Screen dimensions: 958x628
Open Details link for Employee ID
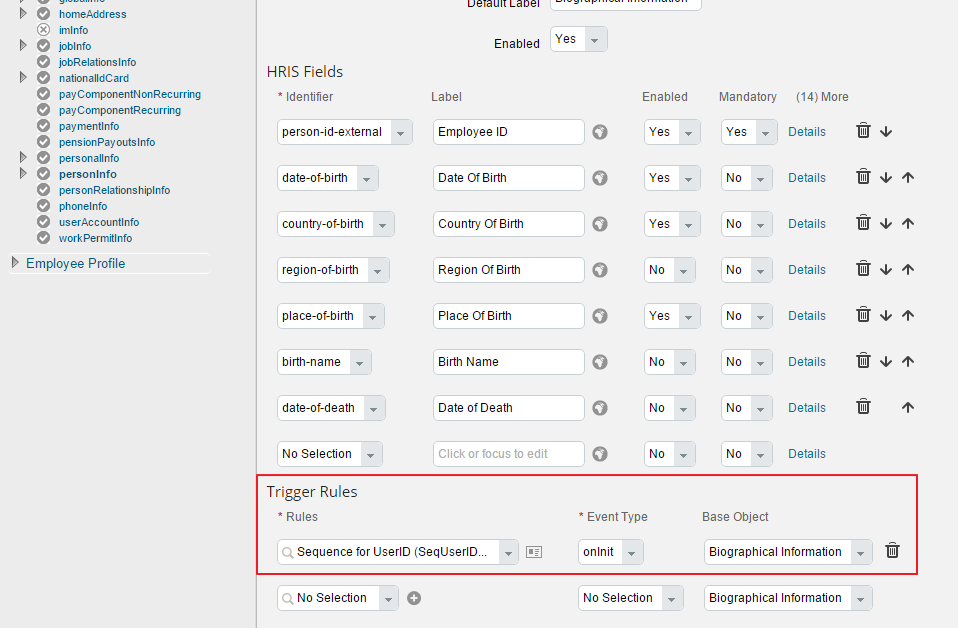pyautogui.click(x=806, y=132)
